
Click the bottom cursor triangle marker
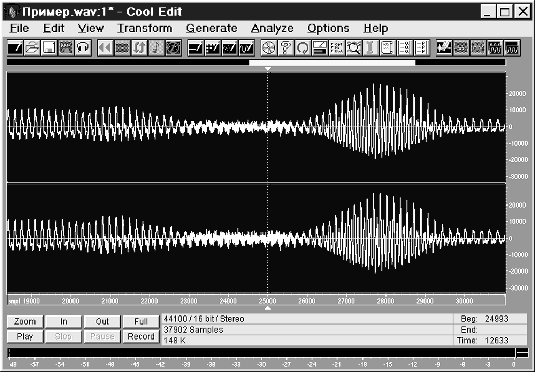click(x=268, y=308)
